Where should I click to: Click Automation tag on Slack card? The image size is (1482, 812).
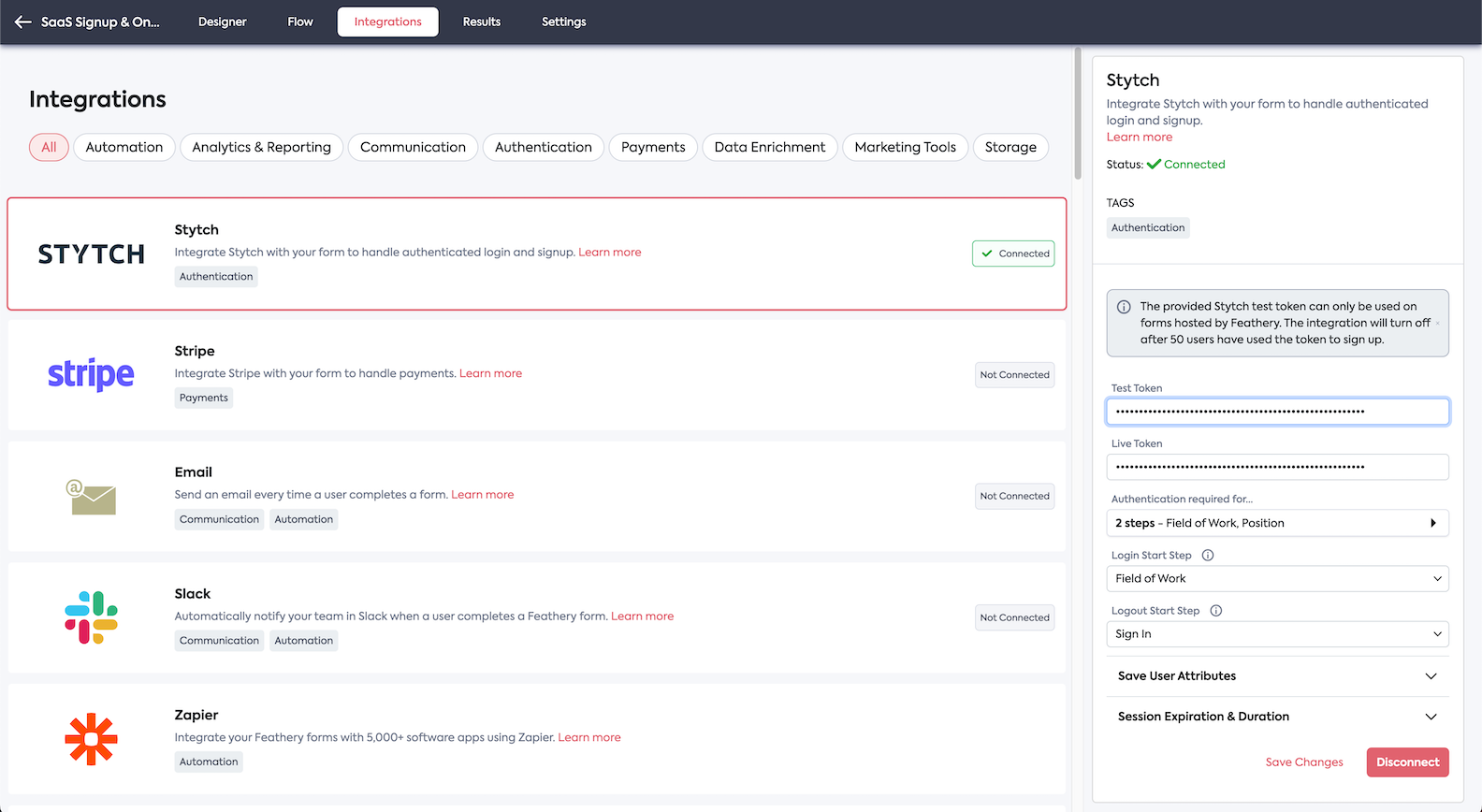point(304,641)
